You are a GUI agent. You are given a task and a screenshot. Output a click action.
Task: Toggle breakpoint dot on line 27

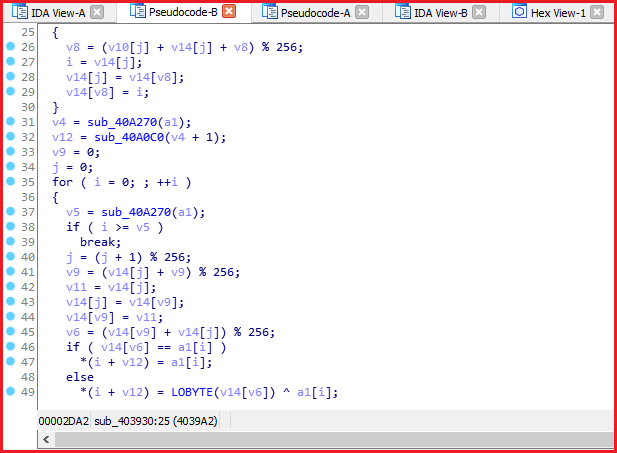click(x=11, y=61)
